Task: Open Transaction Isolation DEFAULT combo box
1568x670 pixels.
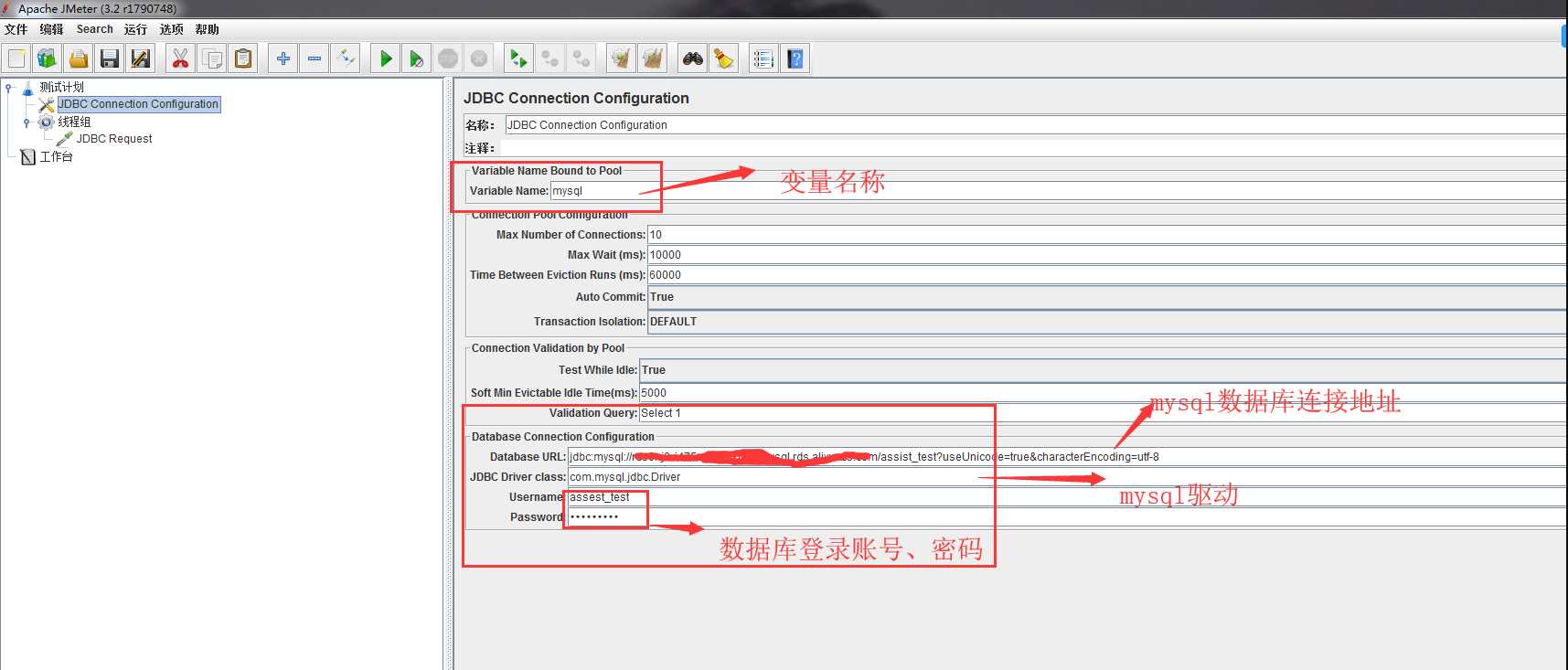Action: coord(1106,322)
